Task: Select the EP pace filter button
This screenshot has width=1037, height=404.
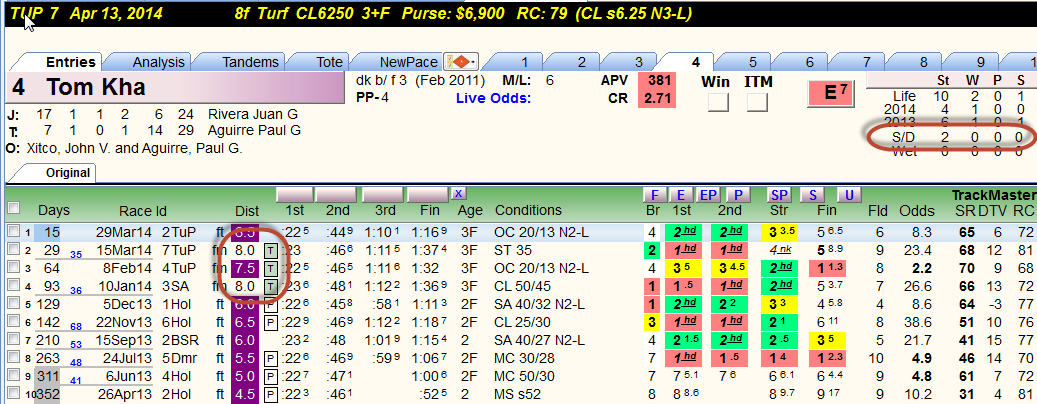Action: pos(708,194)
